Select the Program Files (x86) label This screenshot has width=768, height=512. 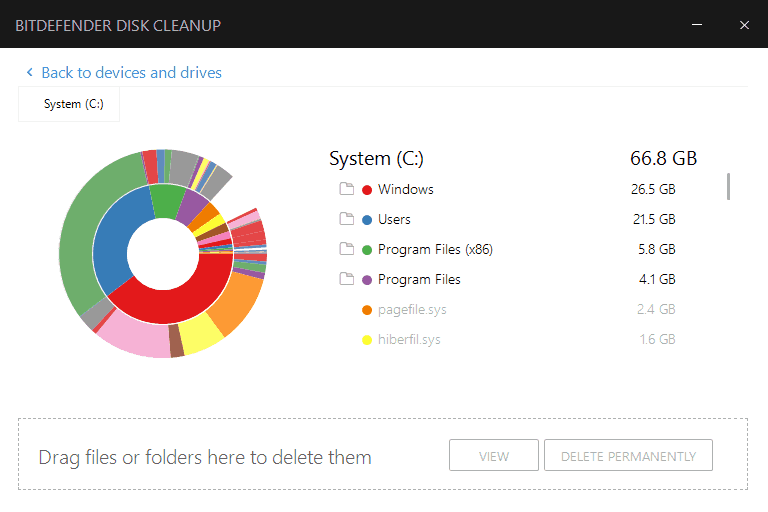(x=435, y=249)
